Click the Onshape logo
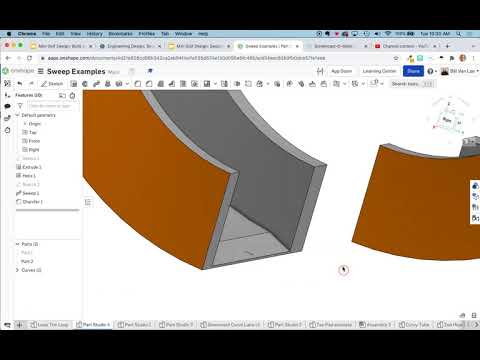The height and width of the screenshot is (360, 480). [18, 71]
